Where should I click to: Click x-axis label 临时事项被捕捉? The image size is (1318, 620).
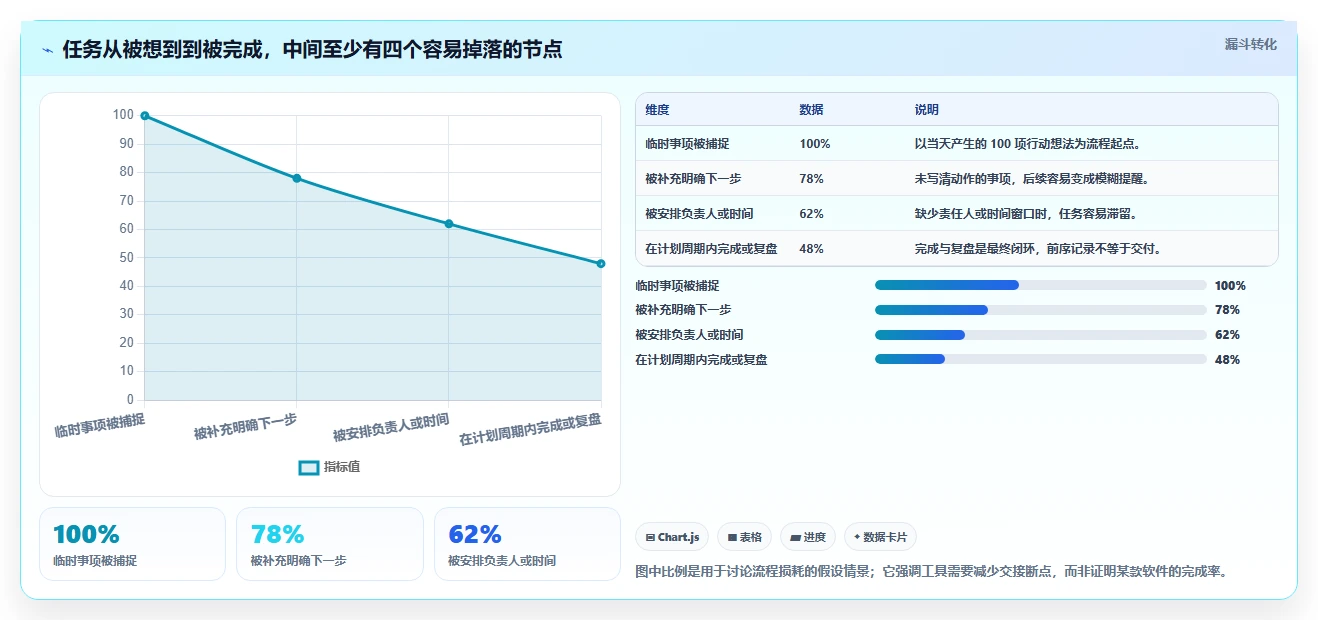pyautogui.click(x=100, y=426)
